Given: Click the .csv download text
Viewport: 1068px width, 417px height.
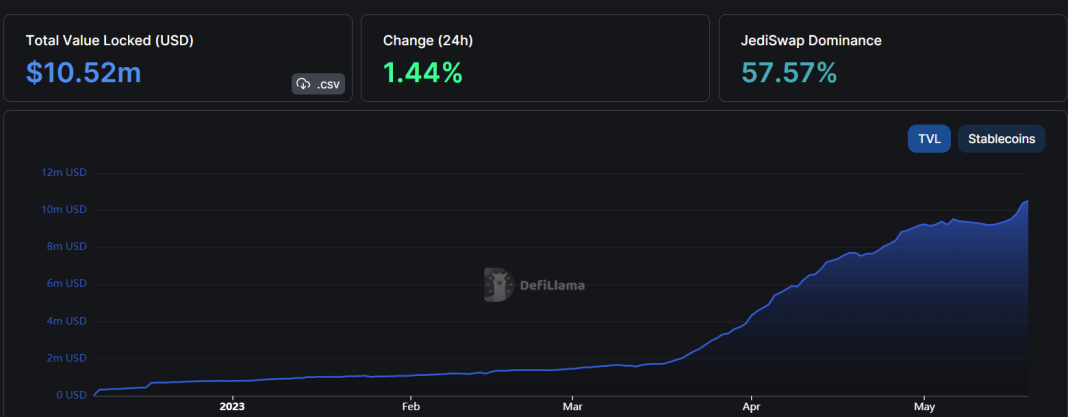Looking at the screenshot, I should pyautogui.click(x=329, y=84).
